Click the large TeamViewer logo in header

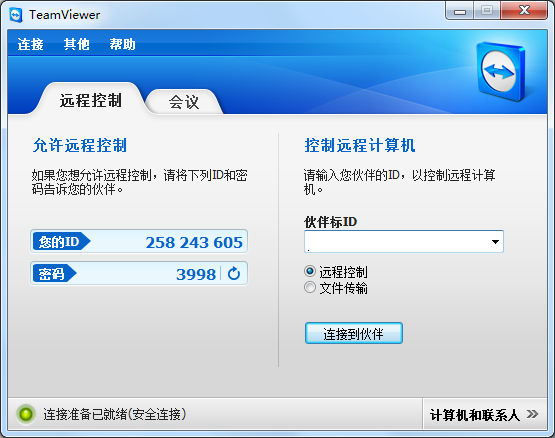[501, 71]
